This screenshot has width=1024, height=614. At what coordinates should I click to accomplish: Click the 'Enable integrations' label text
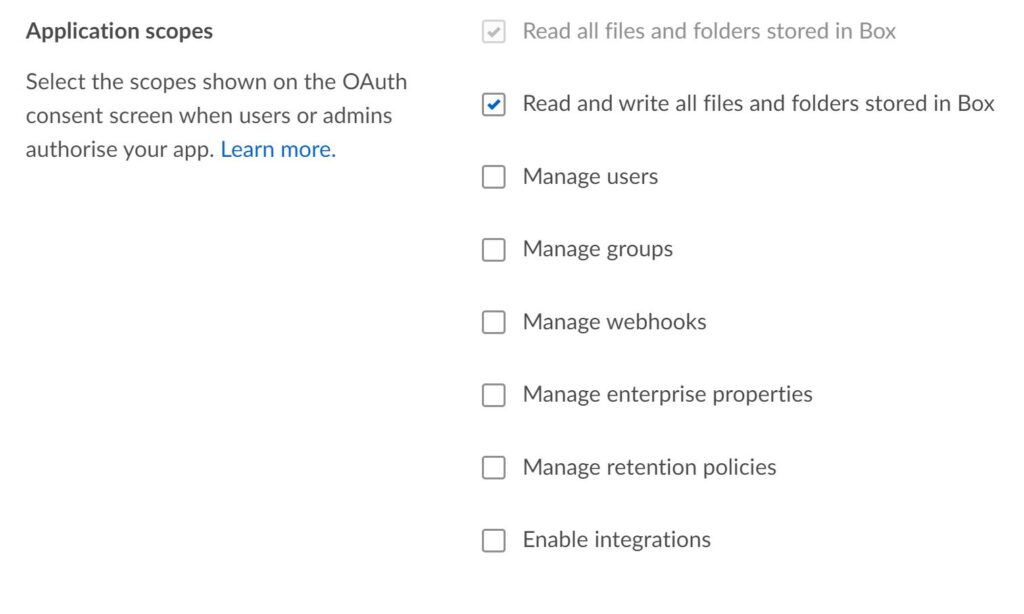(x=616, y=540)
